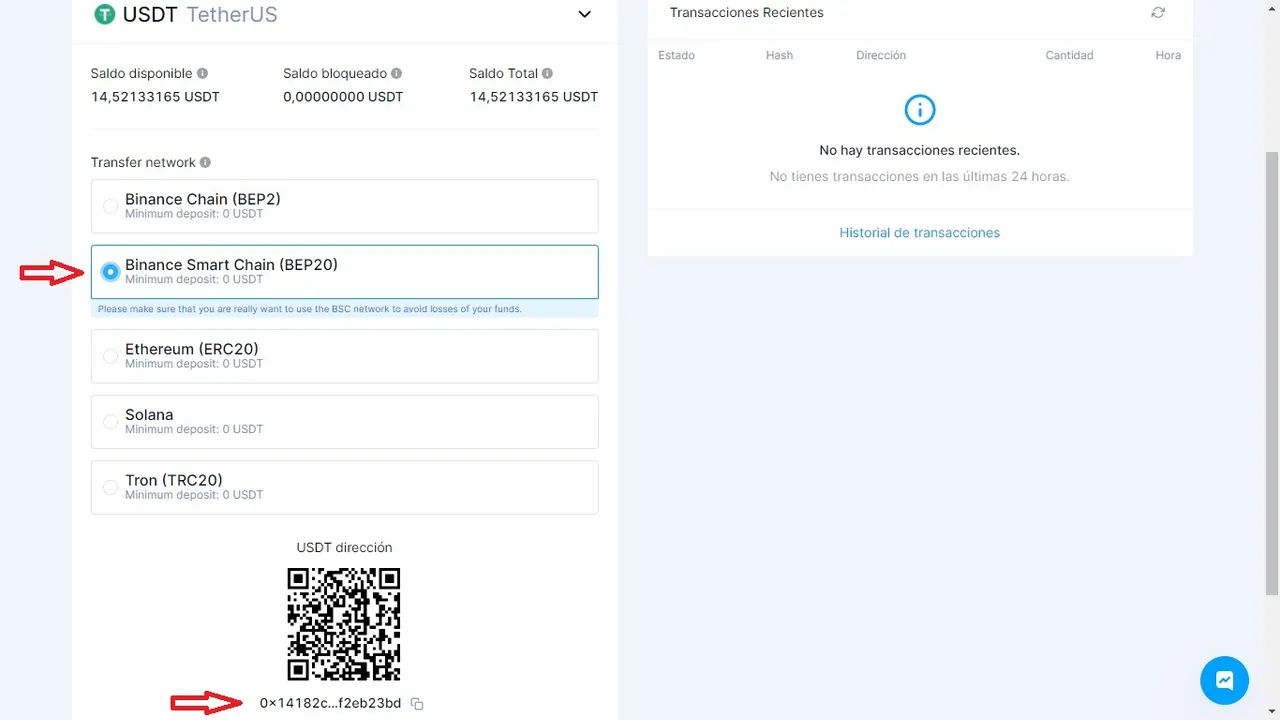Click the green Tether USDT coin icon

tap(104, 15)
